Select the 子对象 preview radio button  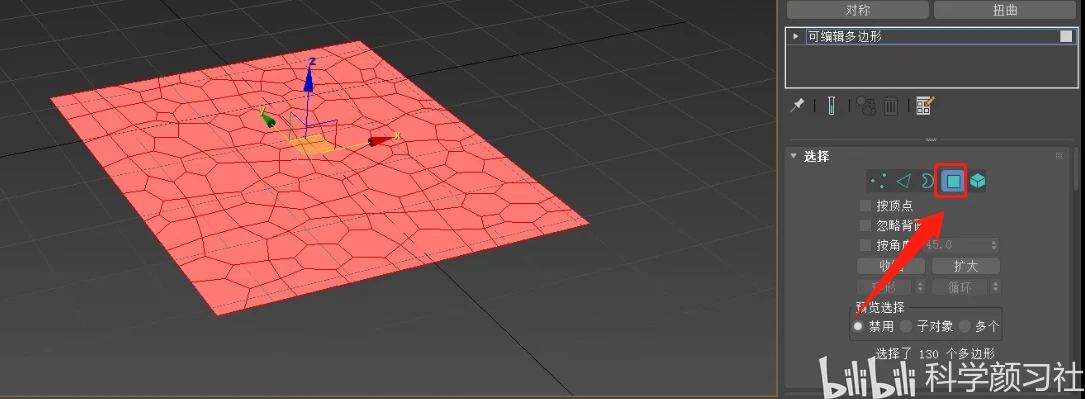pyautogui.click(x=906, y=326)
